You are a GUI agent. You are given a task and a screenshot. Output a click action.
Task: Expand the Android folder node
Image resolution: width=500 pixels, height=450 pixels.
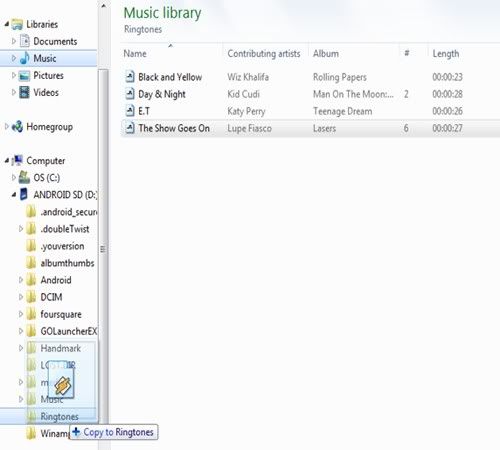coord(21,280)
